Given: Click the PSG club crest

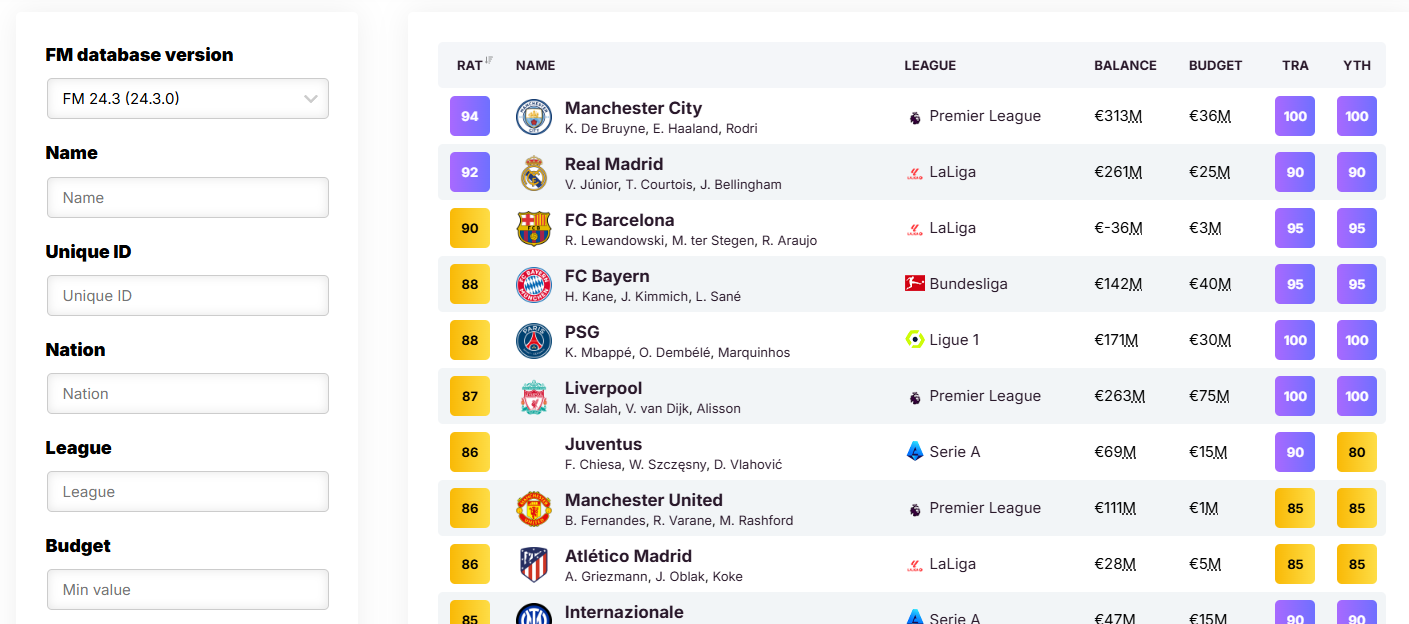Looking at the screenshot, I should coord(534,341).
